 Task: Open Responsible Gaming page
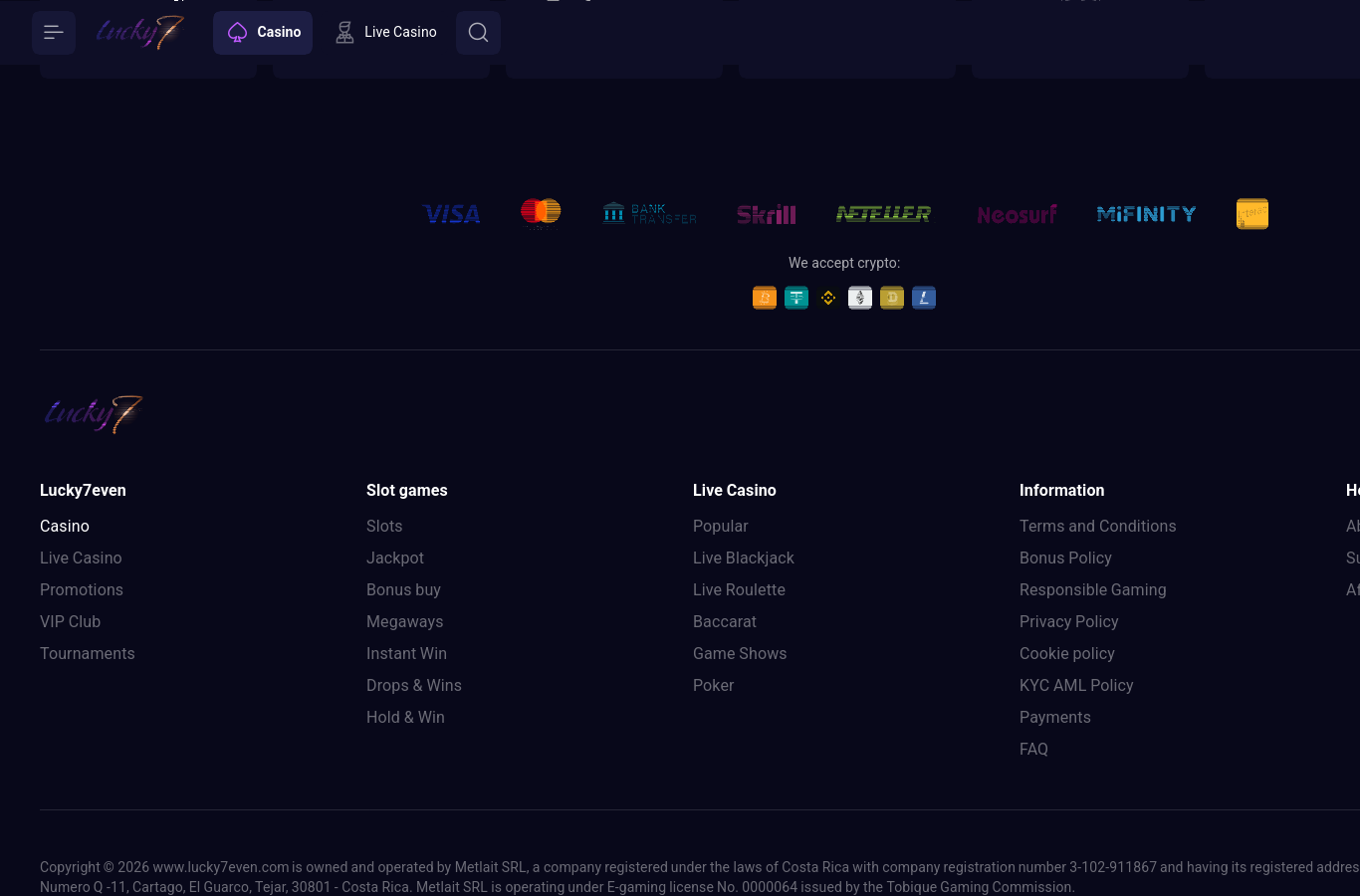click(x=1092, y=589)
